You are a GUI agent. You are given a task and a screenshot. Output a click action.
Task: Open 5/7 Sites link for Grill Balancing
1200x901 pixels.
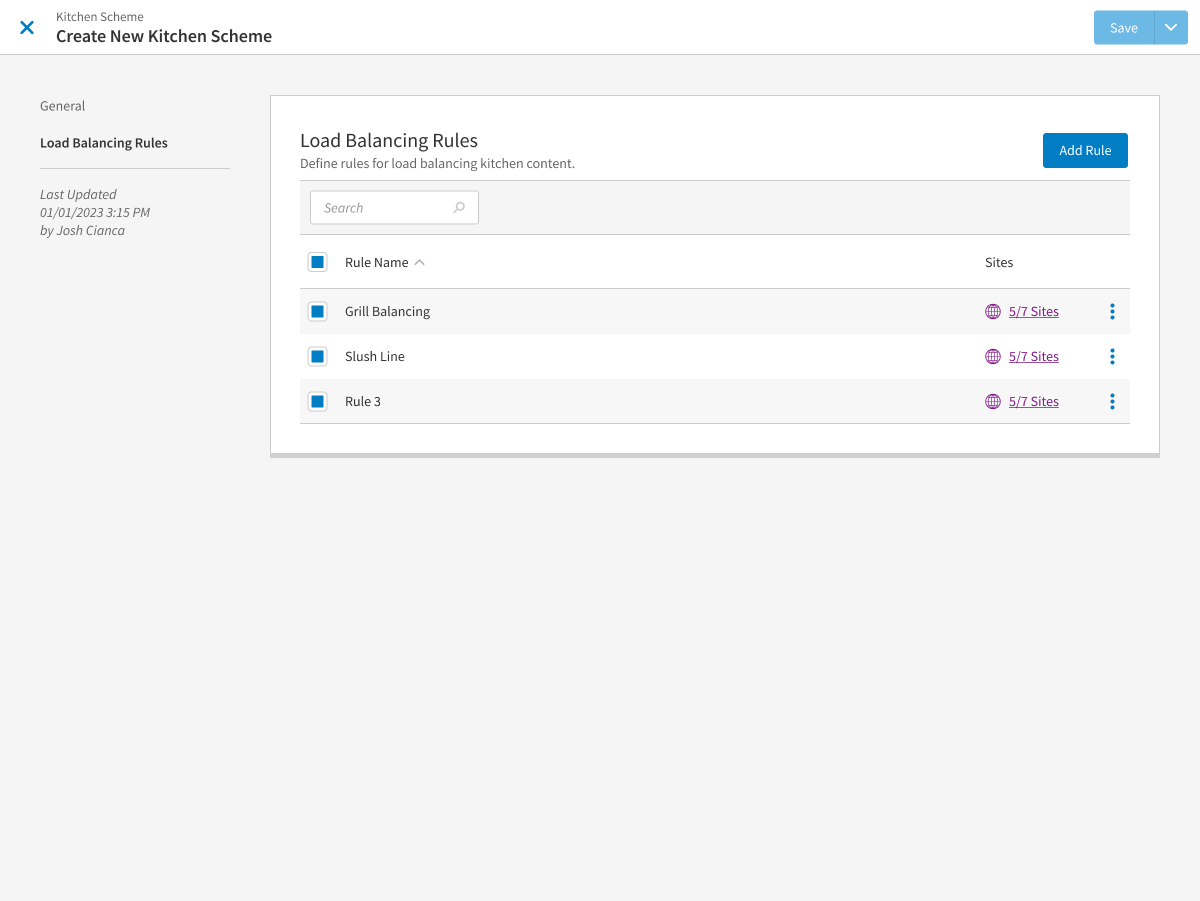point(1033,312)
